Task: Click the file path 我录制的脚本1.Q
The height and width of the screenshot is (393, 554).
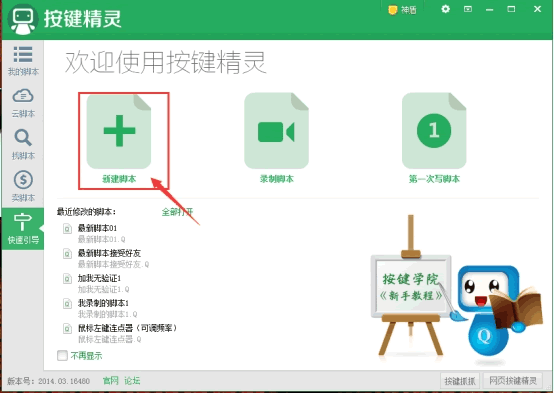Action: tap(107, 314)
